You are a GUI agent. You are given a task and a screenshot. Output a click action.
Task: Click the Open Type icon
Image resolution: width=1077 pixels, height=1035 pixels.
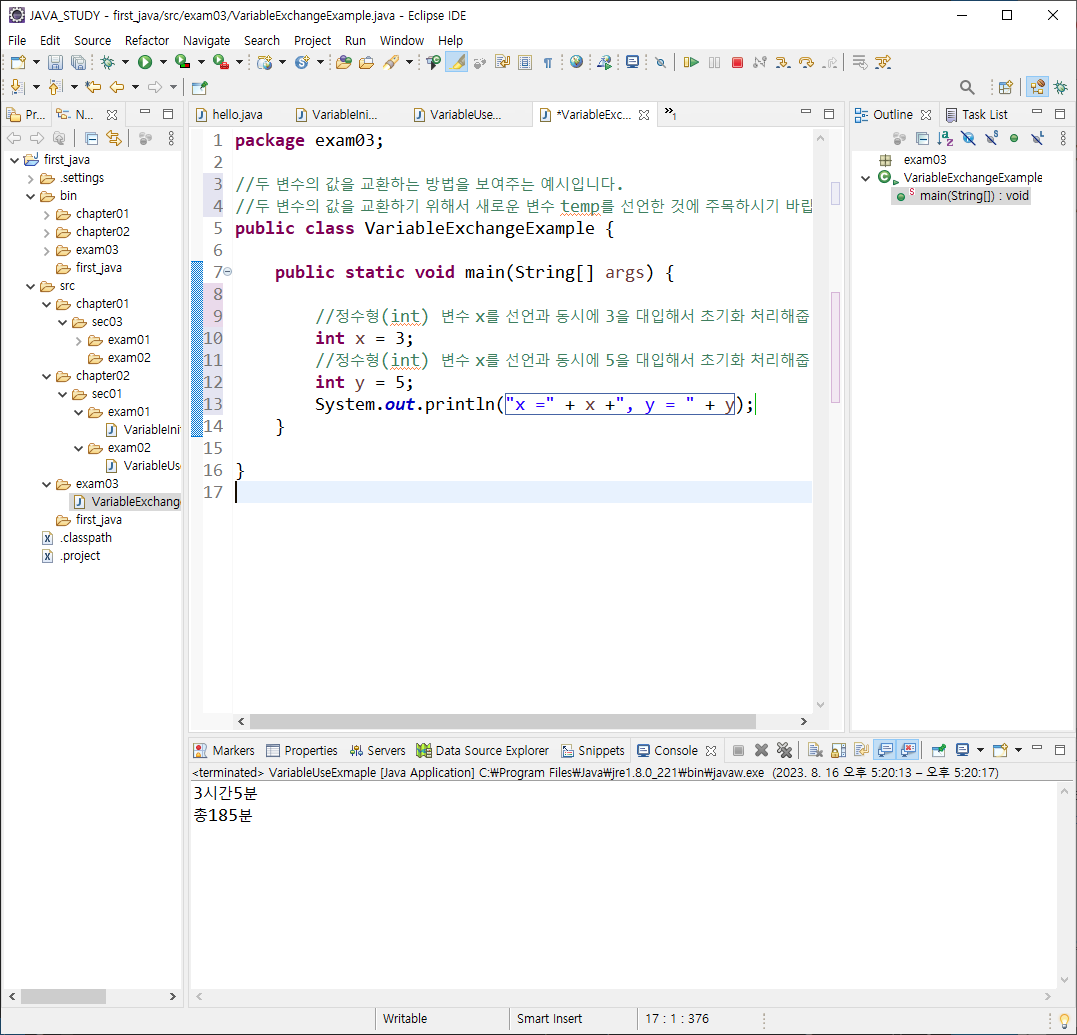343,62
